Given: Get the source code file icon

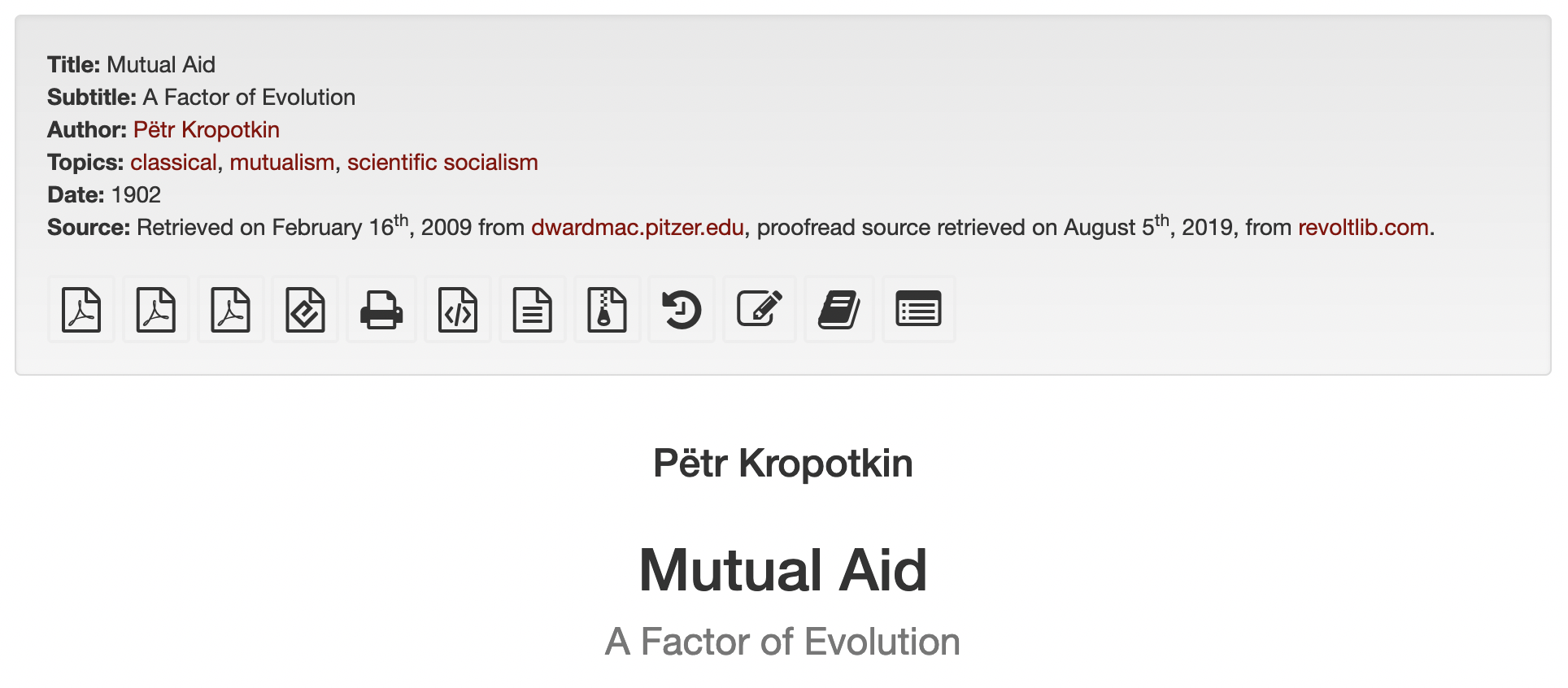Looking at the screenshot, I should point(458,310).
